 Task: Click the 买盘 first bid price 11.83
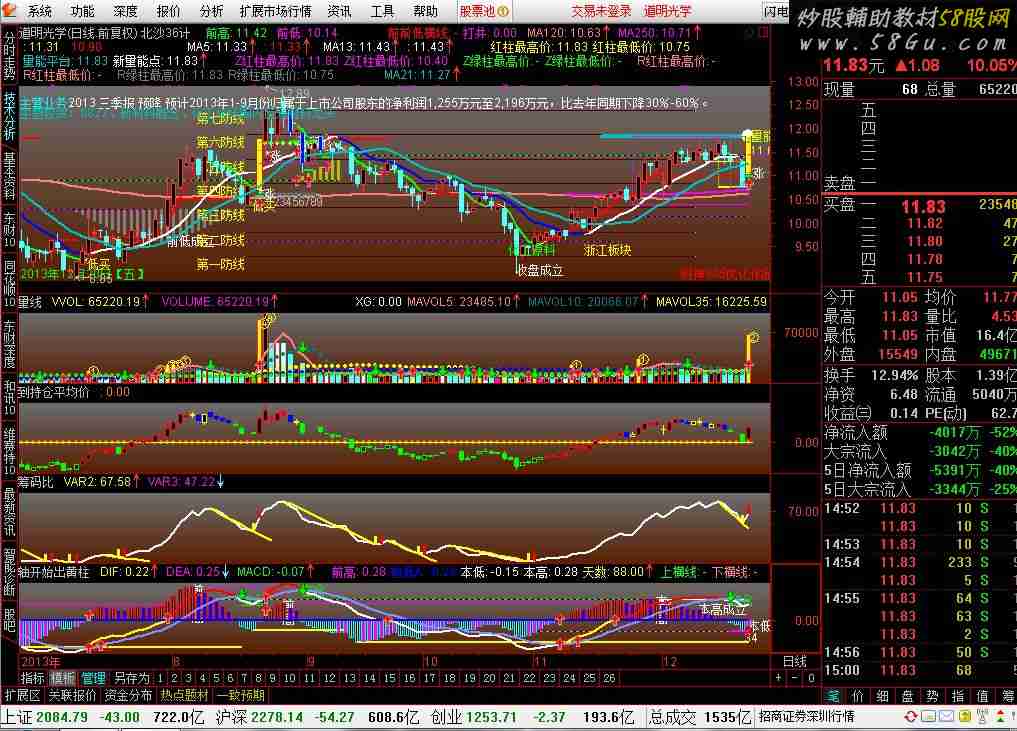click(923, 207)
